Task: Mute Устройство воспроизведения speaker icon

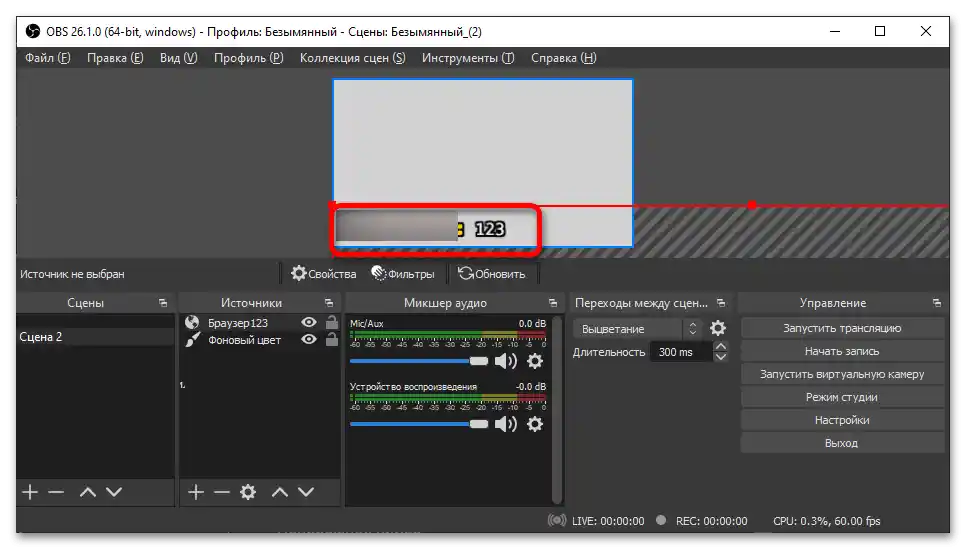Action: [506, 424]
